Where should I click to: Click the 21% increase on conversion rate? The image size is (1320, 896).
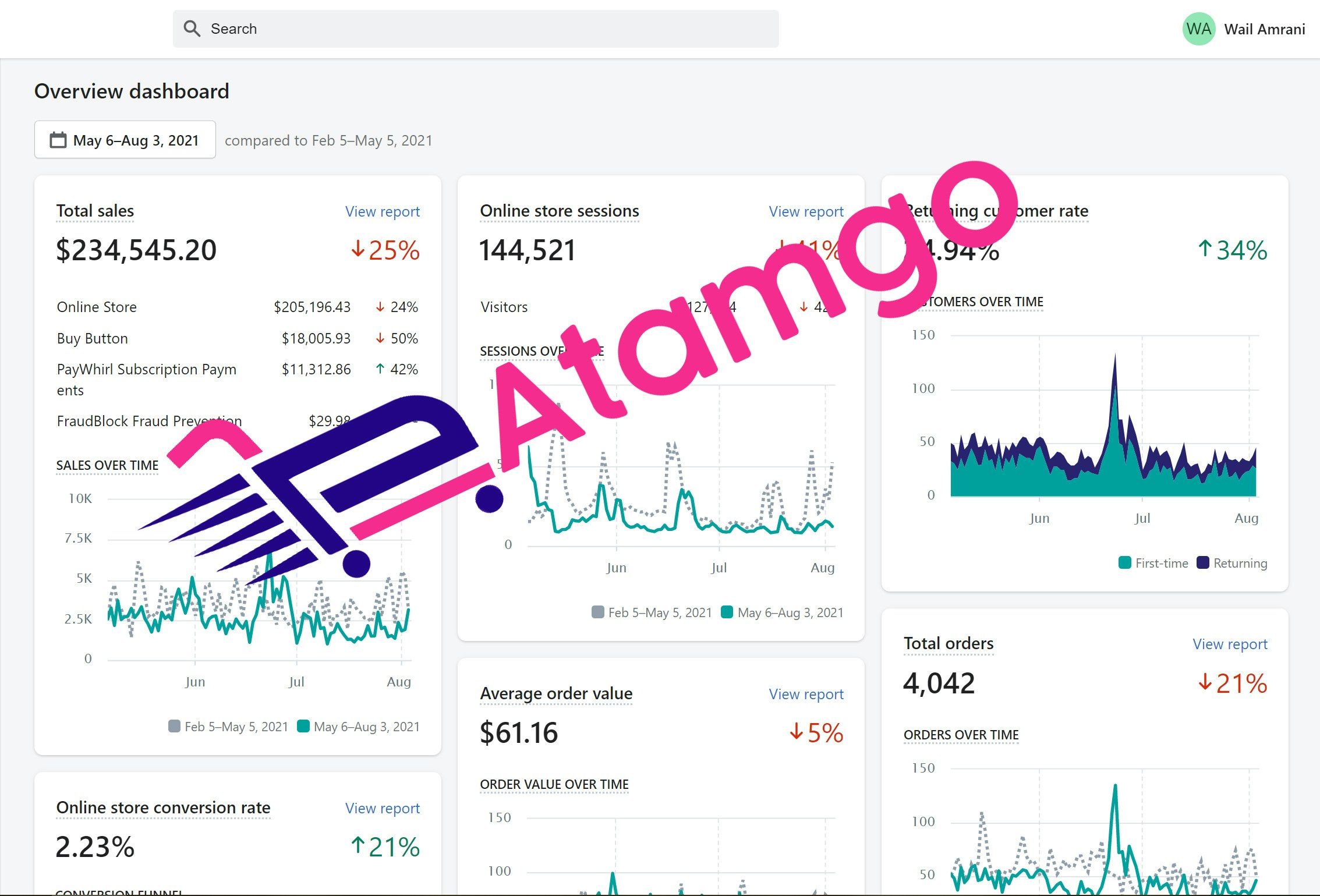click(385, 847)
